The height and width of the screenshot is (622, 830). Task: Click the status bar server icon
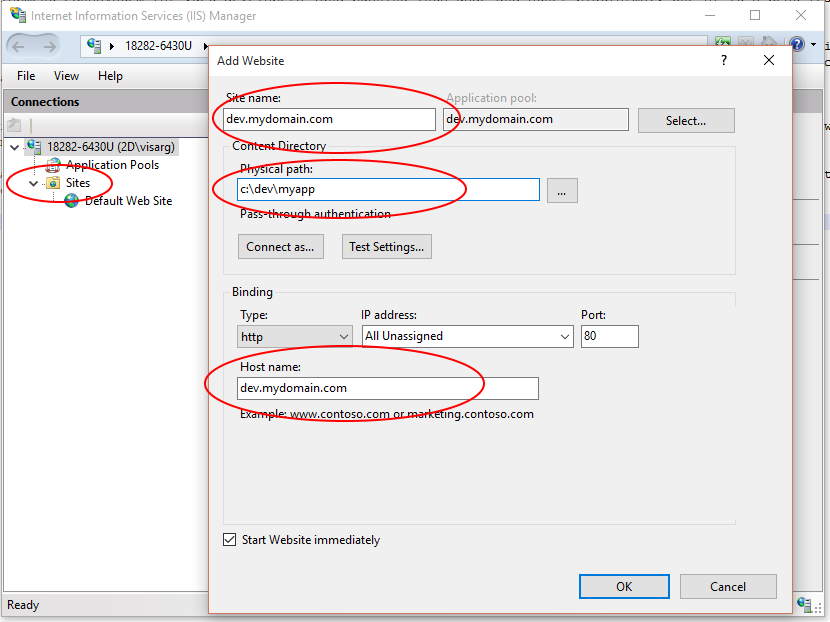point(804,603)
